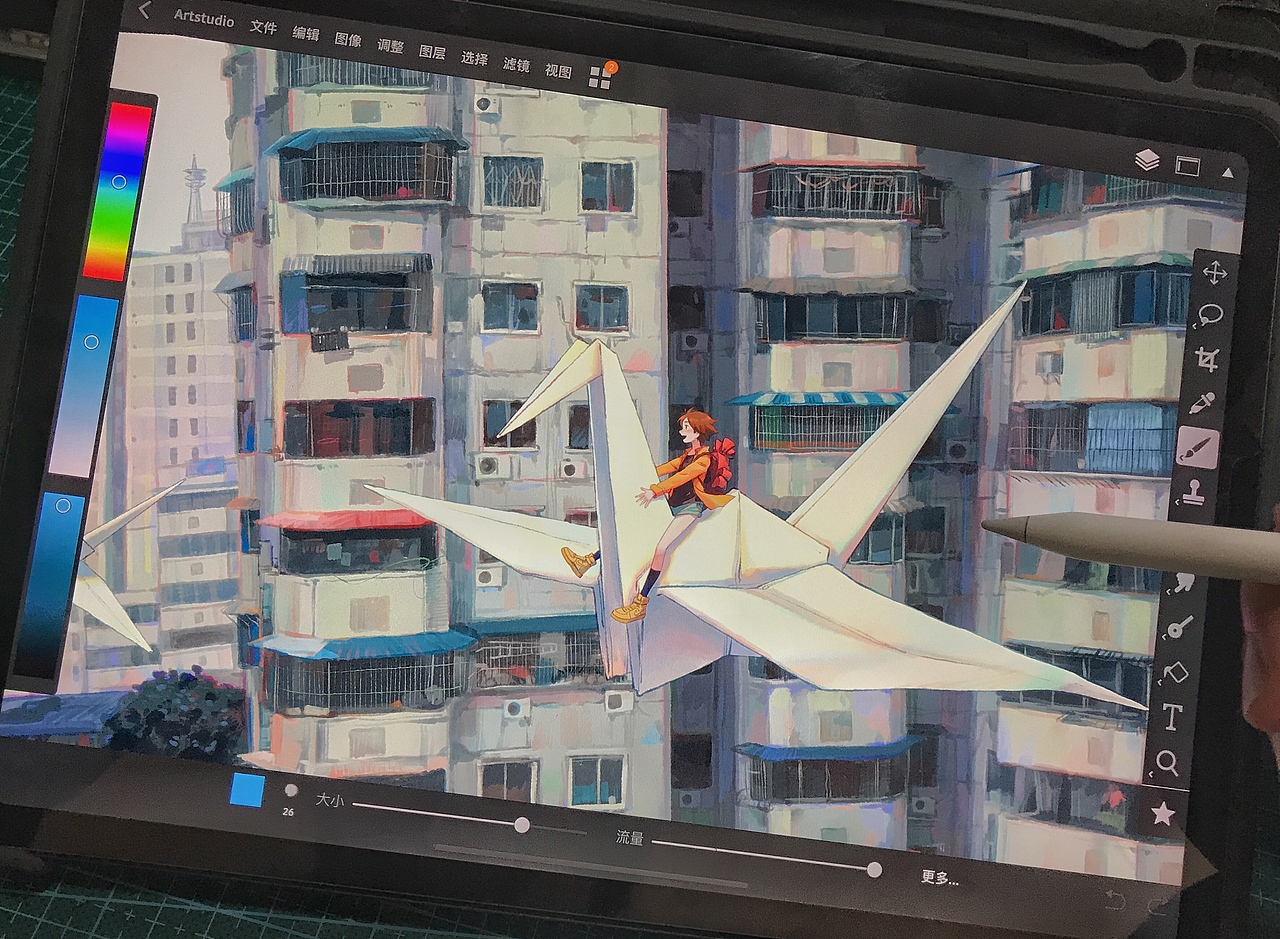Screen dimensions: 1280x939
Task: Select the Clone Stamp tool
Action: click(x=1193, y=492)
